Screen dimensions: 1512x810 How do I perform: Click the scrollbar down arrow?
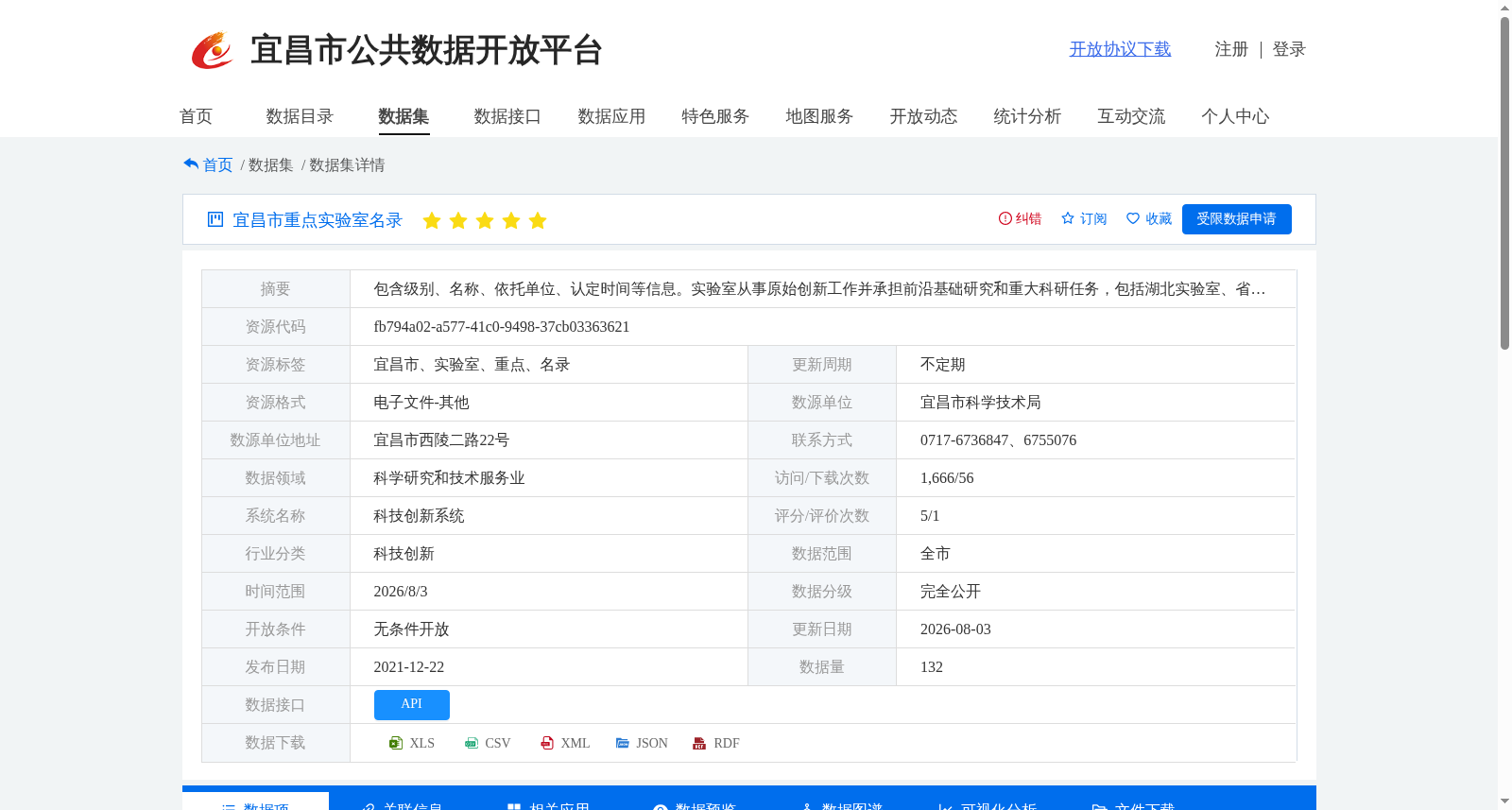[x=1504, y=801]
